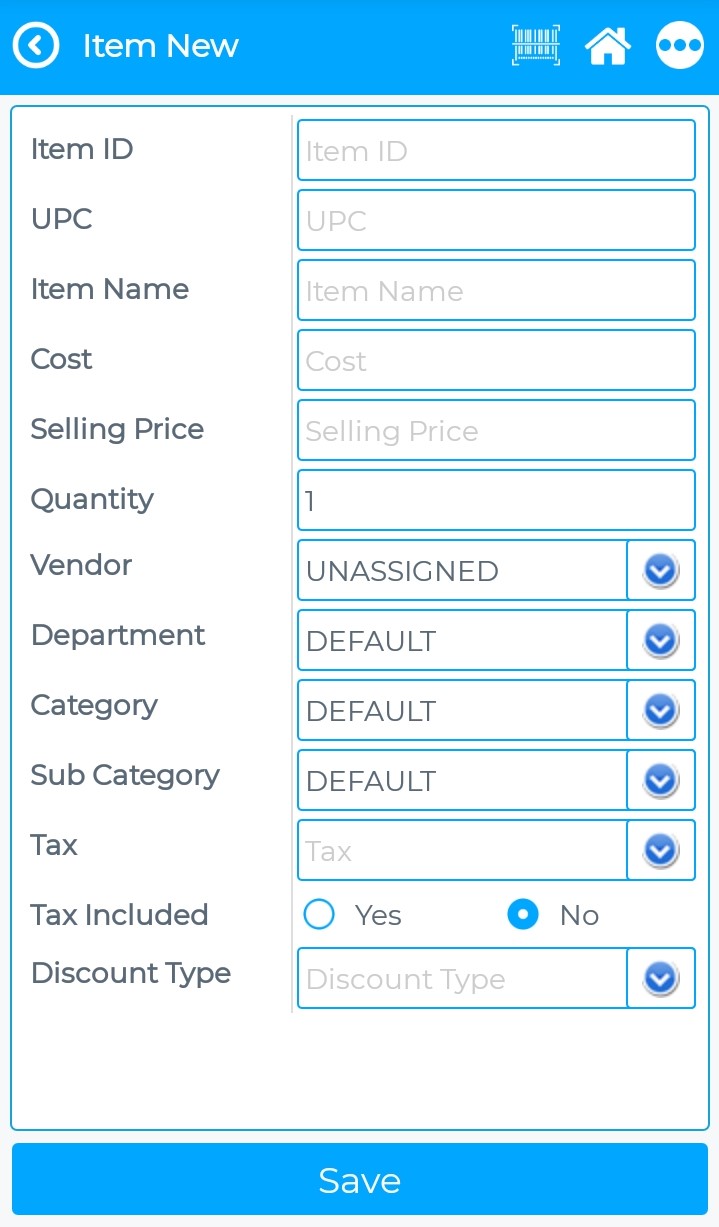Viewport: 719px width, 1227px height.
Task: Focus the Item Name text box
Action: pyautogui.click(x=496, y=291)
